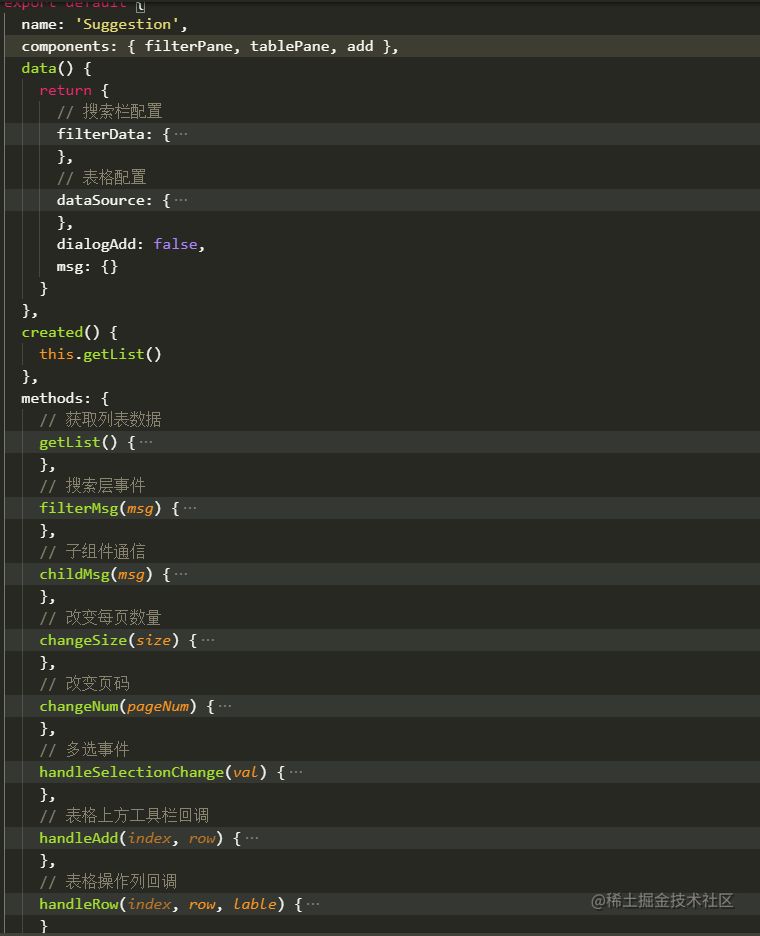Unfold the childMsg method body
Screen dimensions: 760x936
click(x=180, y=574)
